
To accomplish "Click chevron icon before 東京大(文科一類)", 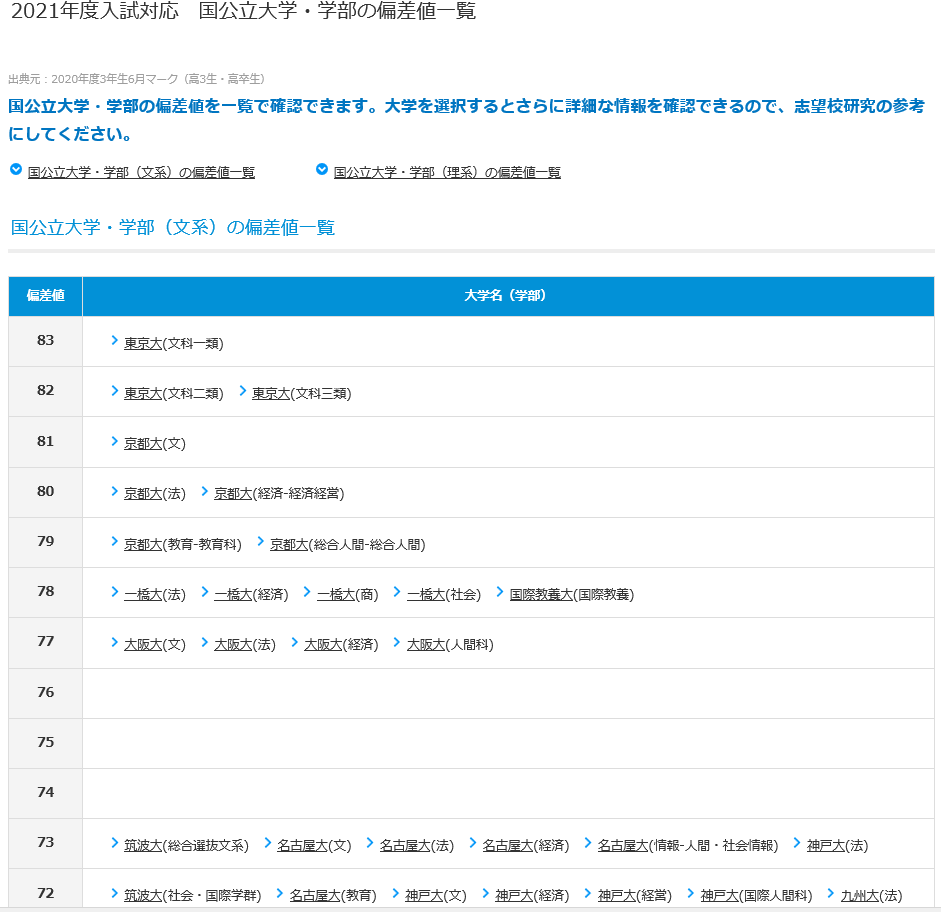I will pyautogui.click(x=115, y=340).
